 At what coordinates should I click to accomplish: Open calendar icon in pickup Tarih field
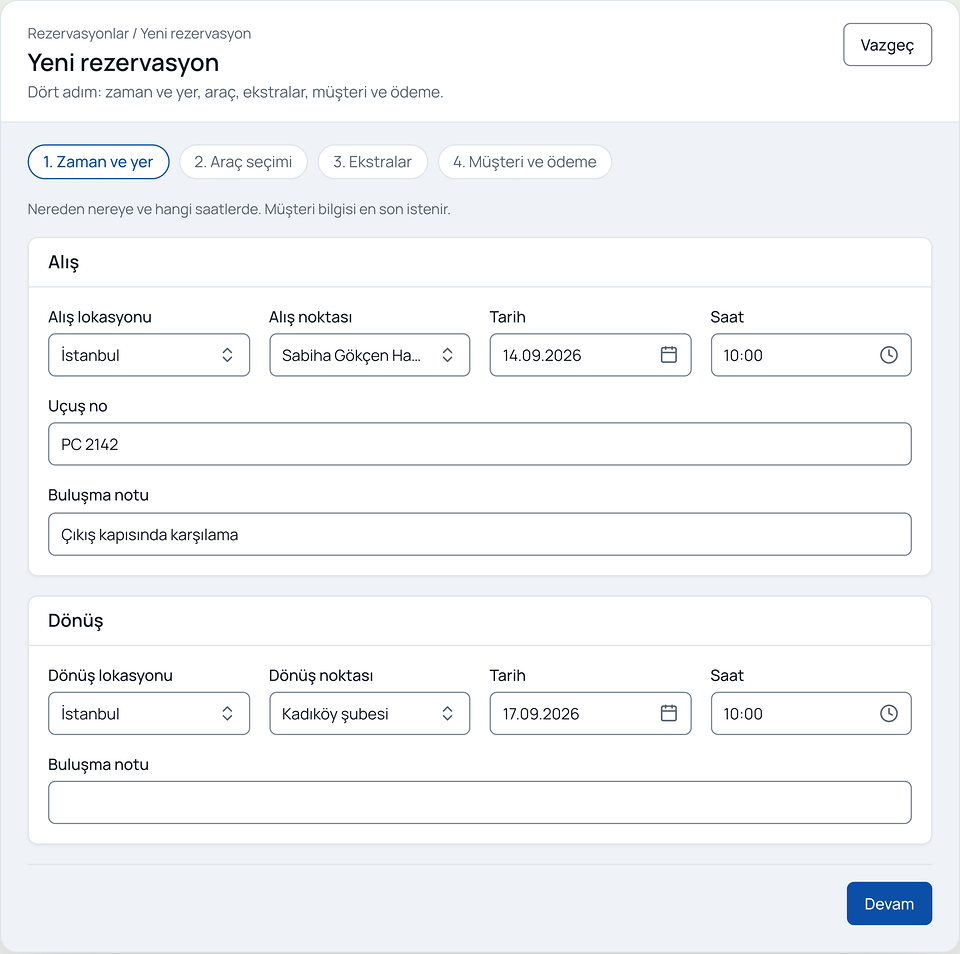click(x=669, y=355)
